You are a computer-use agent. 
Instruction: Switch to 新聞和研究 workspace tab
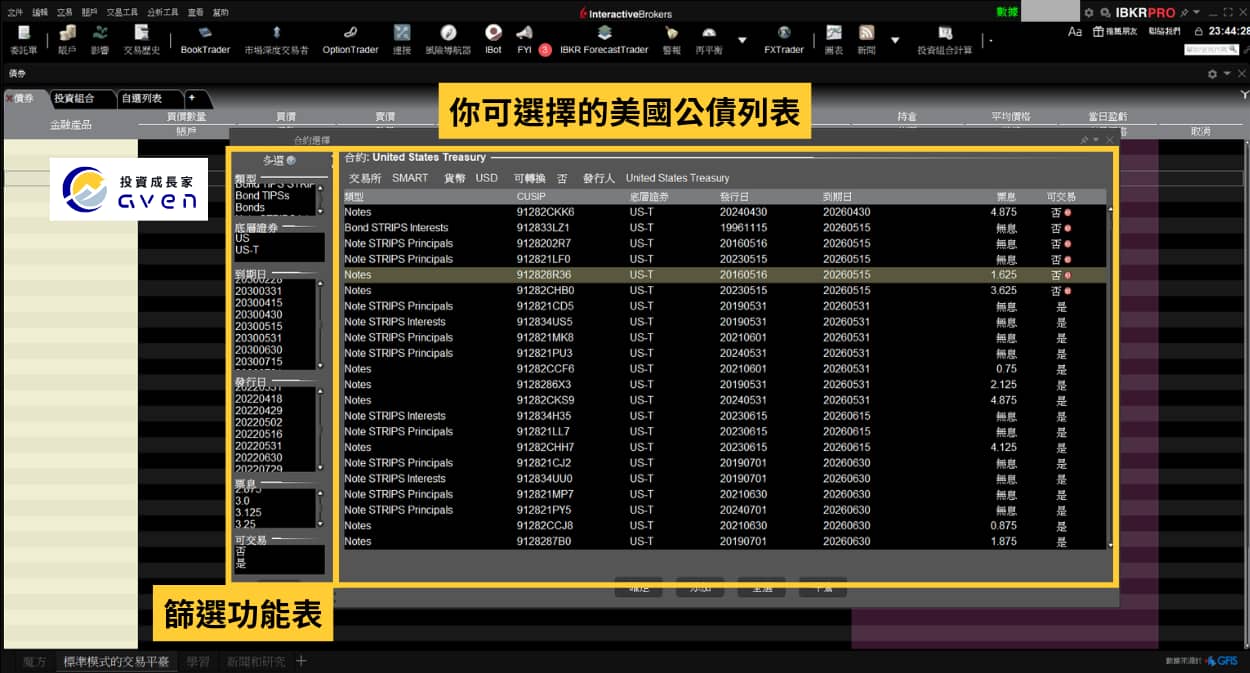point(255,661)
